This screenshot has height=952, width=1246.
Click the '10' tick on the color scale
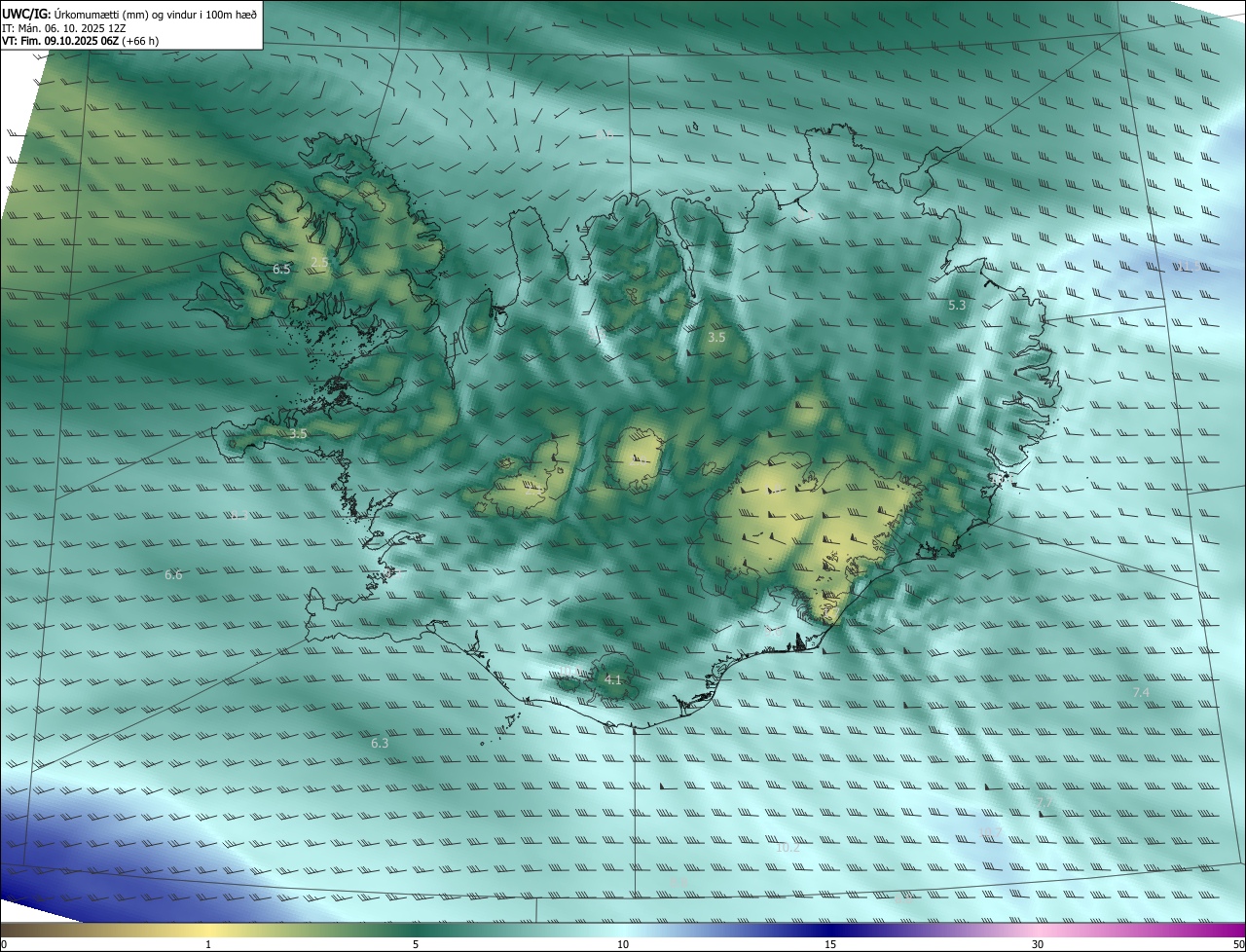pyautogui.click(x=623, y=944)
